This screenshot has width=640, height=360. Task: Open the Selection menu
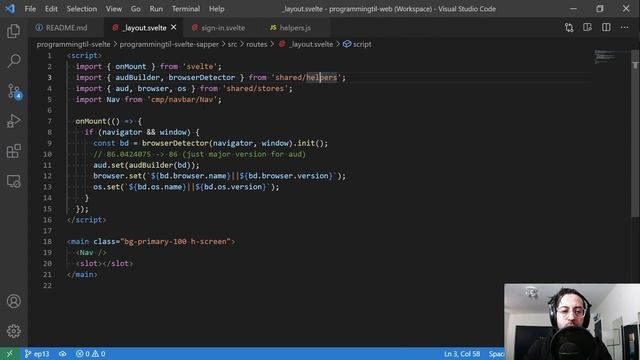click(x=82, y=9)
